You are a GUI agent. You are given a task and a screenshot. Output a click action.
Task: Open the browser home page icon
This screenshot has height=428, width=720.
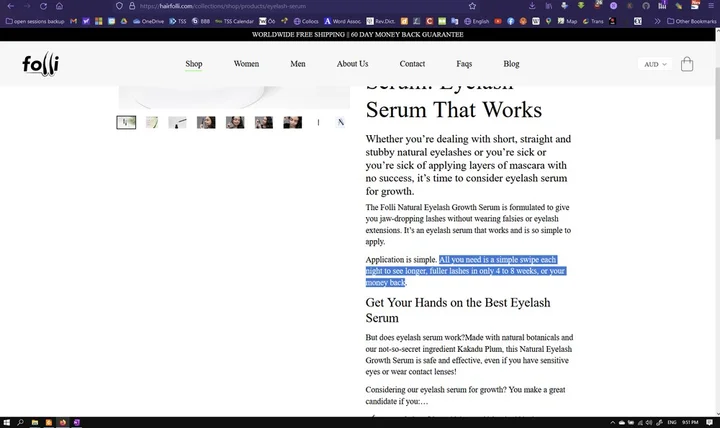(x=59, y=6)
